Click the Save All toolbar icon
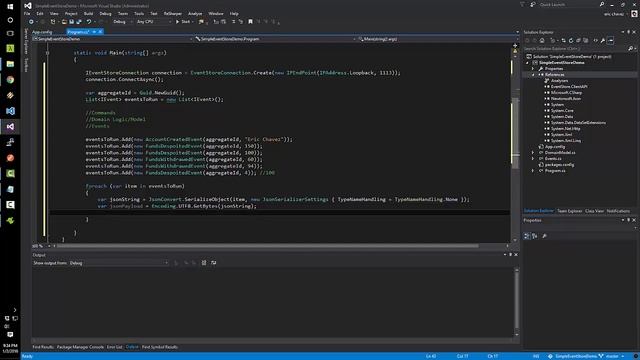 79,22
